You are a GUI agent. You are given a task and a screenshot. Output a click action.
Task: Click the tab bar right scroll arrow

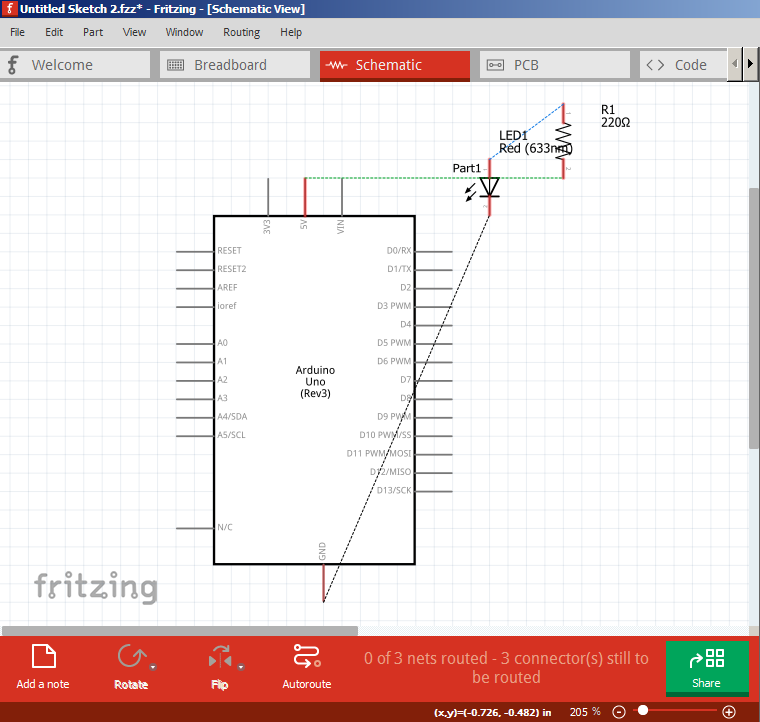point(750,63)
